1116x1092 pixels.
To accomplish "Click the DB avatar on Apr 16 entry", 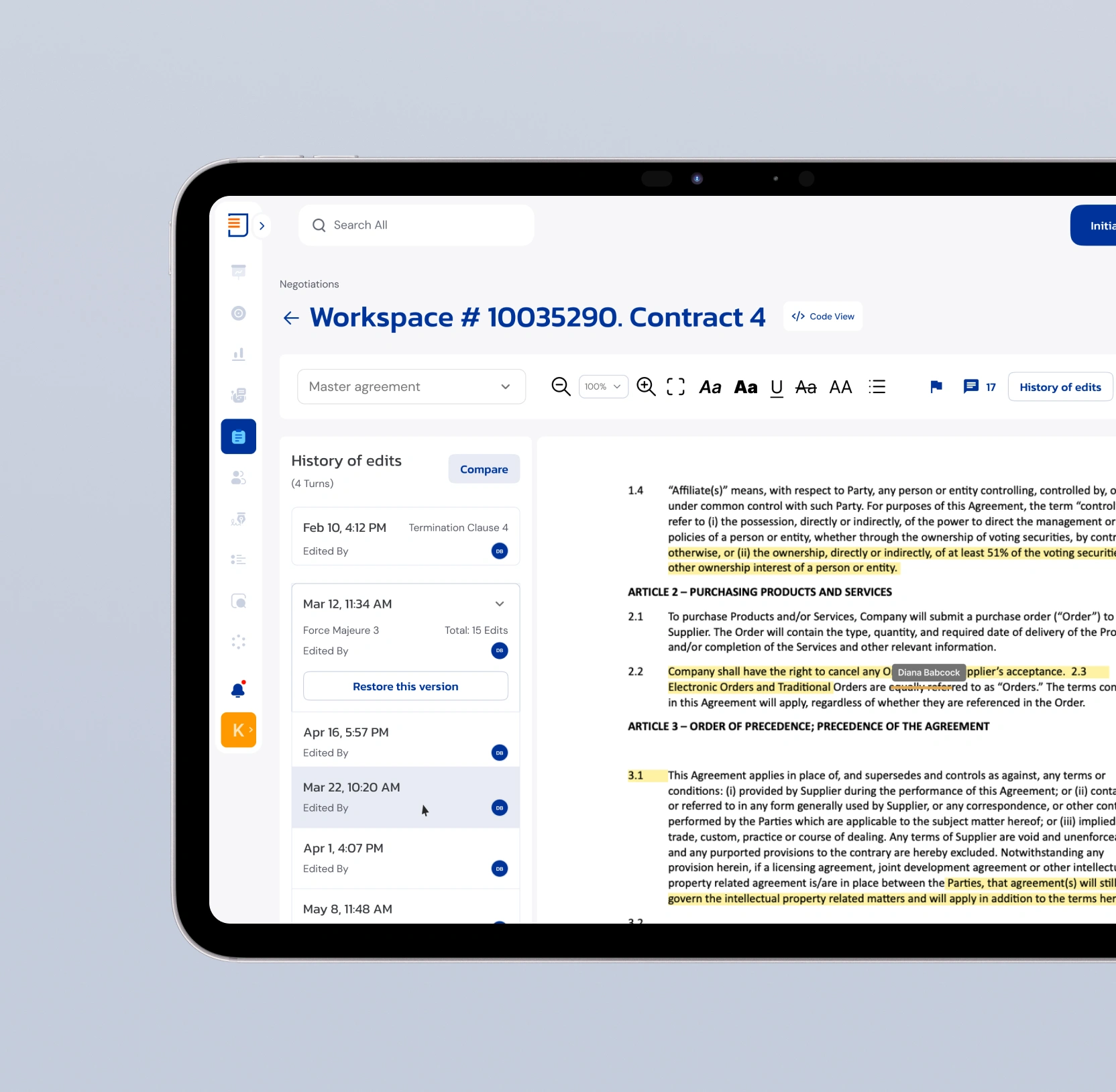I will (500, 753).
